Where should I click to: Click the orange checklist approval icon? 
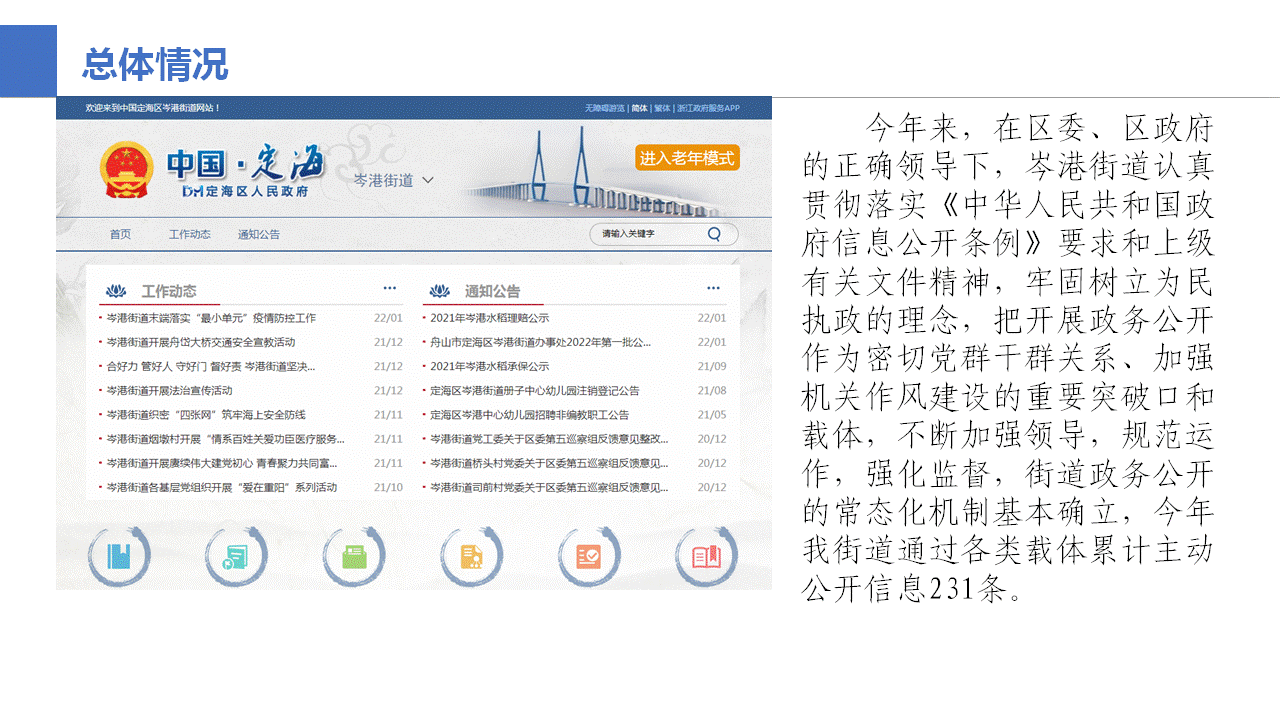588,555
